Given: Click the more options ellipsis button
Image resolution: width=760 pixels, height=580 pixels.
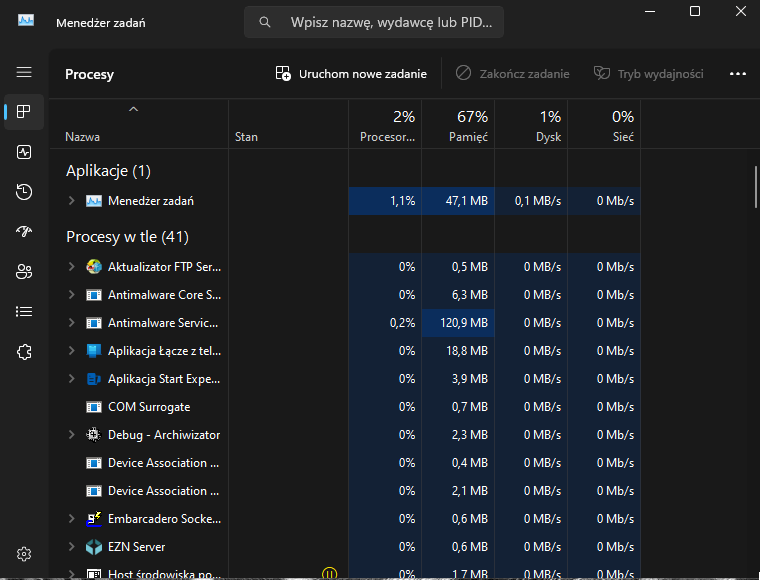Looking at the screenshot, I should [738, 74].
